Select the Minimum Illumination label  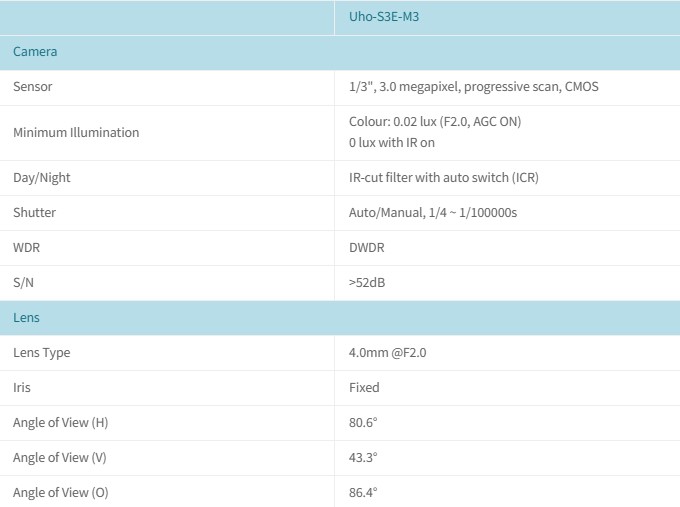coord(76,132)
